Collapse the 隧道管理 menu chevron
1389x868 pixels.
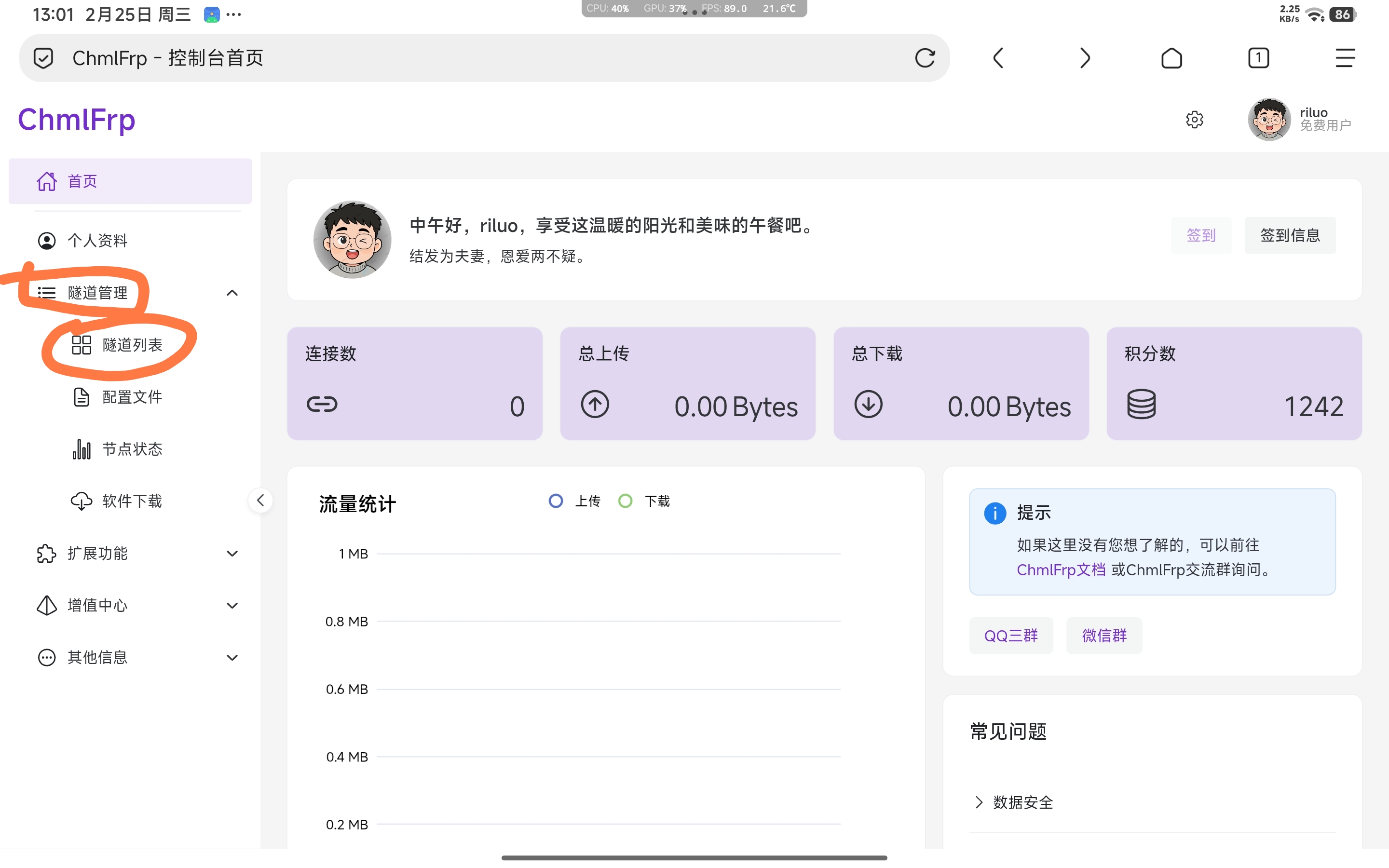(x=232, y=293)
